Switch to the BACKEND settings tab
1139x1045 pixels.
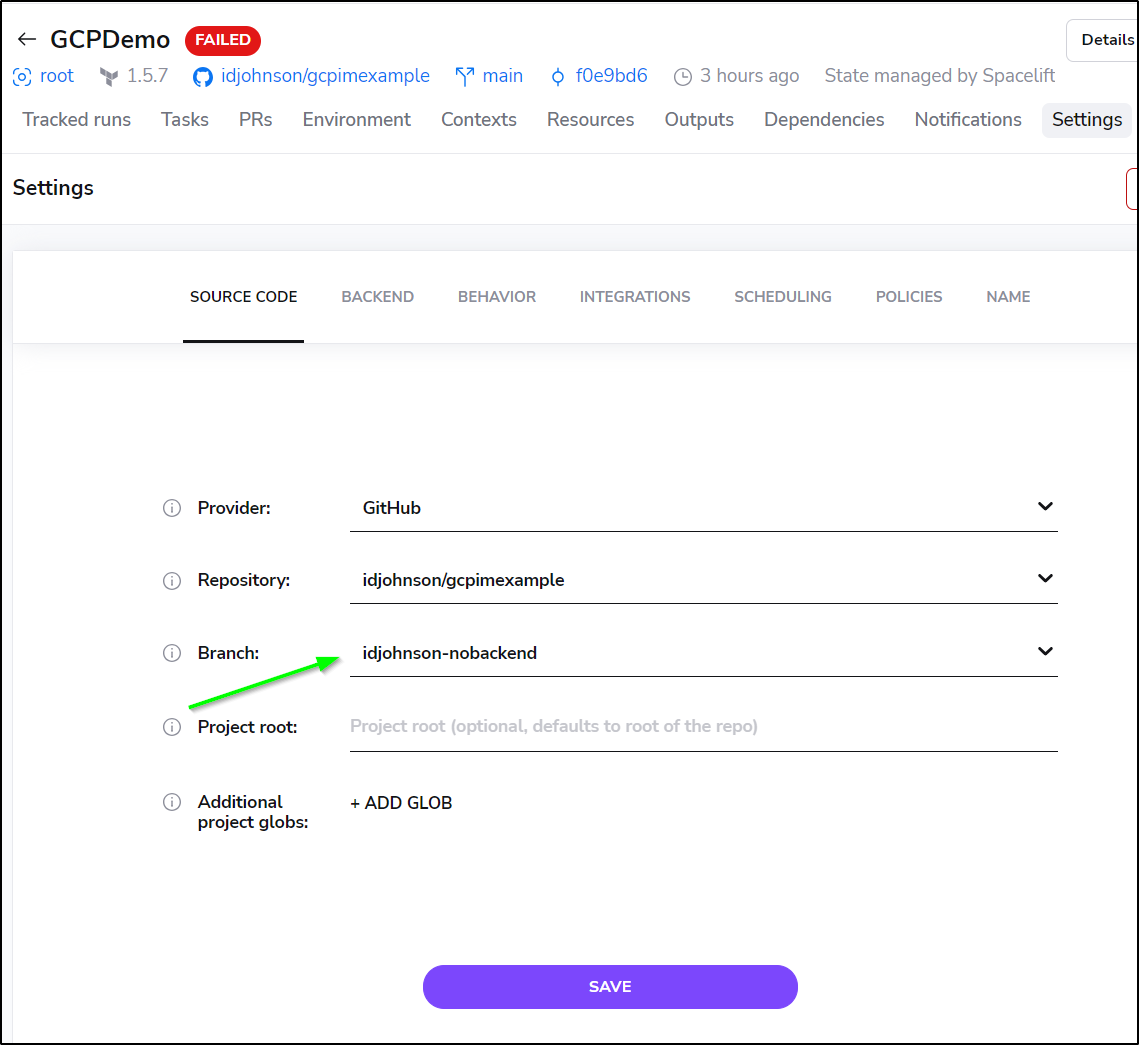[x=378, y=297]
